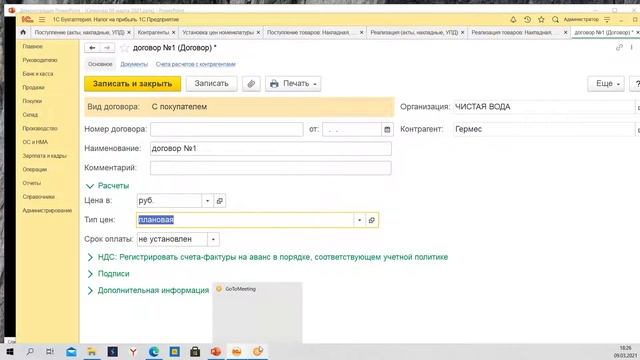Expand Дополнительная информация section
The width and height of the screenshot is (640, 360).
click(x=90, y=291)
